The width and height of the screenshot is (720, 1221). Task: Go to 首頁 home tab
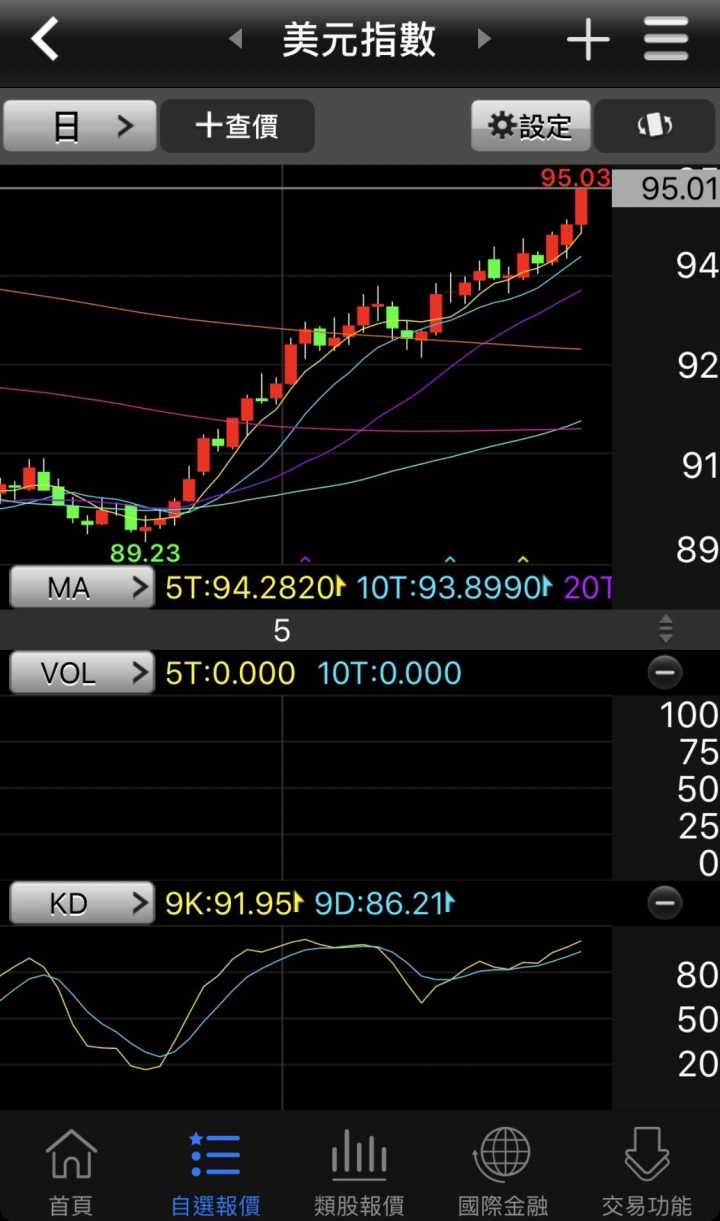tap(71, 1172)
